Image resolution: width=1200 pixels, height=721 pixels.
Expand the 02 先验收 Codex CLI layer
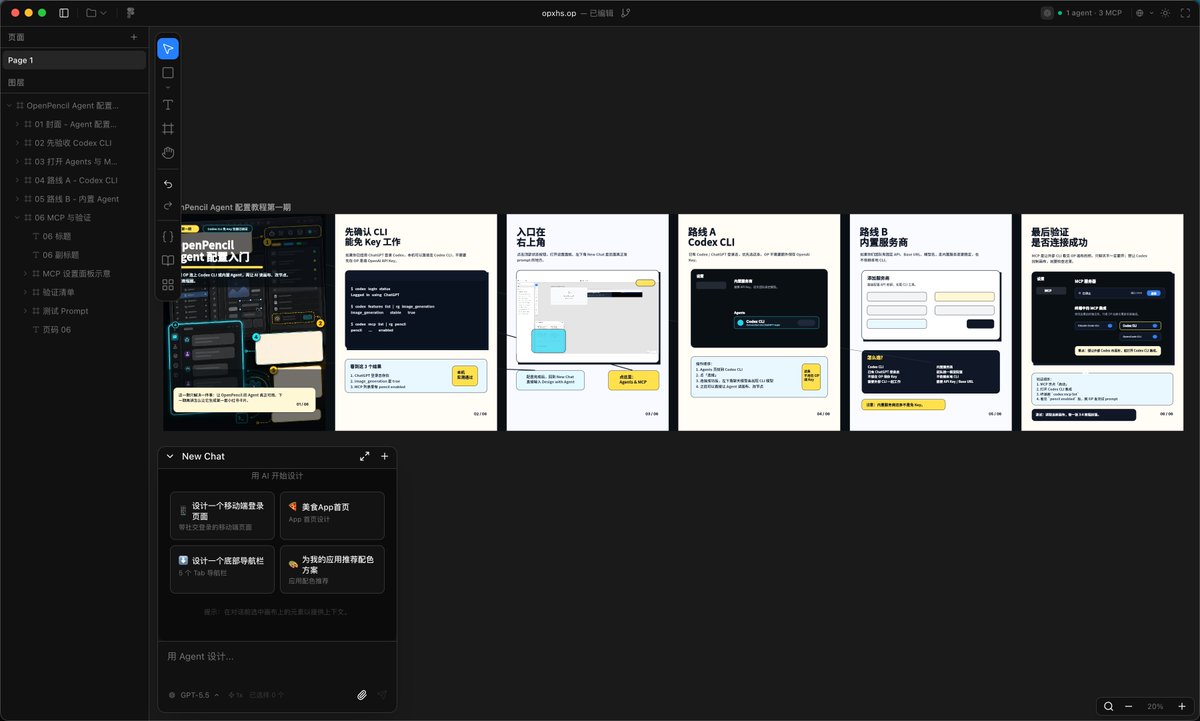[17, 143]
